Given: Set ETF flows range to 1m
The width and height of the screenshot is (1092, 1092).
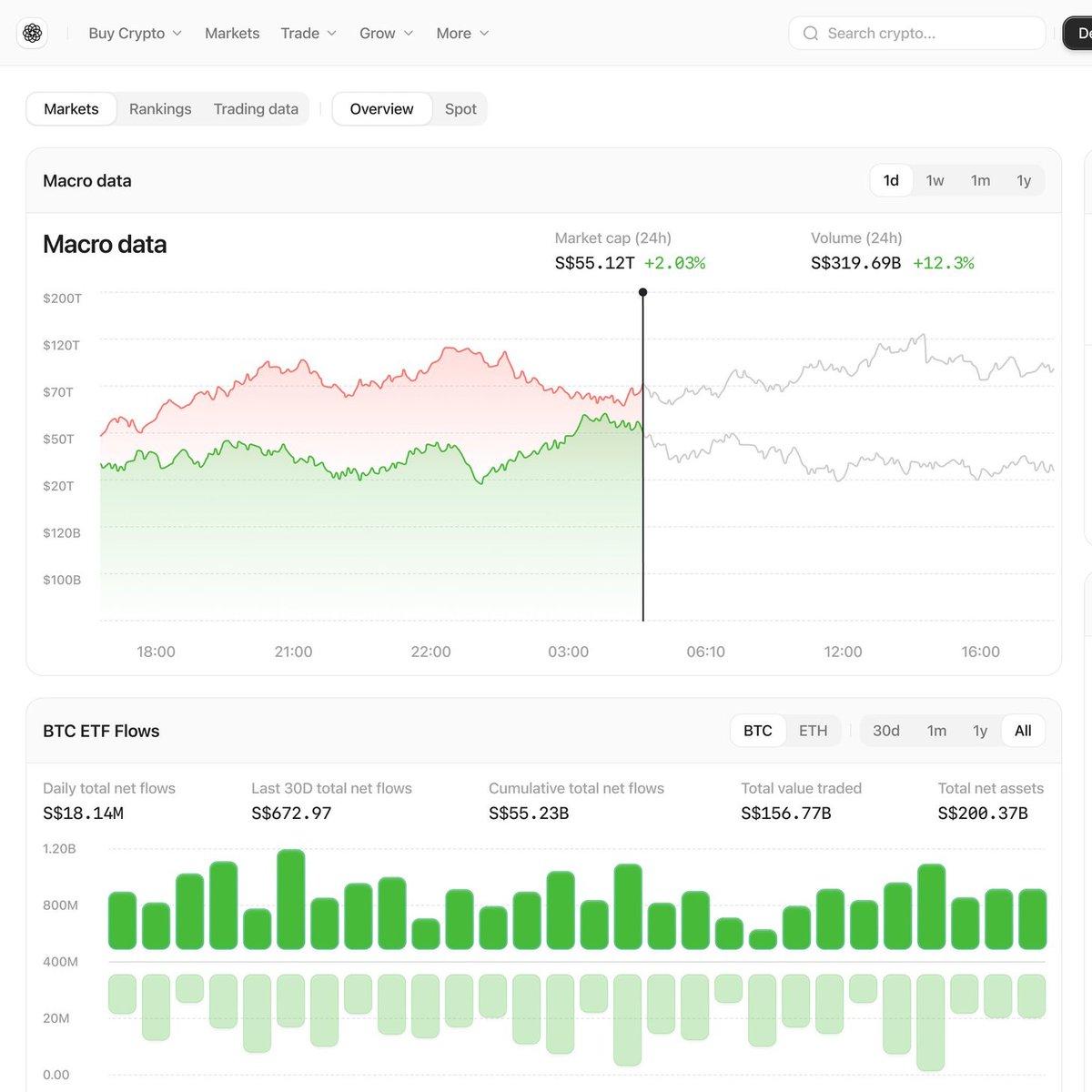Looking at the screenshot, I should (x=936, y=731).
